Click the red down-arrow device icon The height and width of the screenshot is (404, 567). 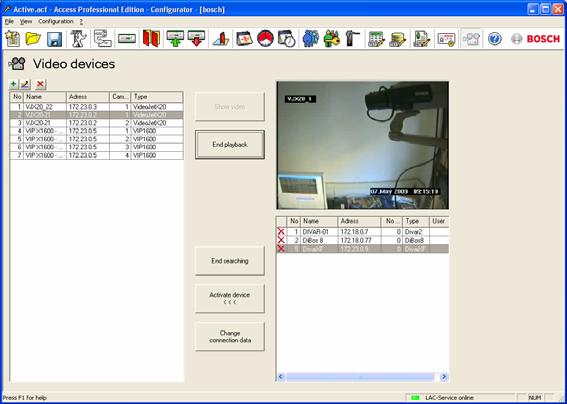[196, 38]
